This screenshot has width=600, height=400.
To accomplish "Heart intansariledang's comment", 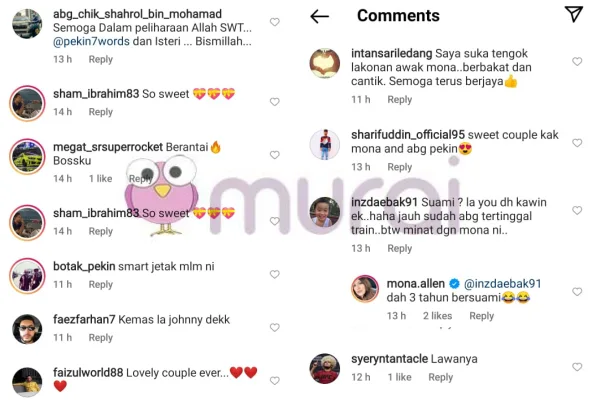I will [577, 61].
